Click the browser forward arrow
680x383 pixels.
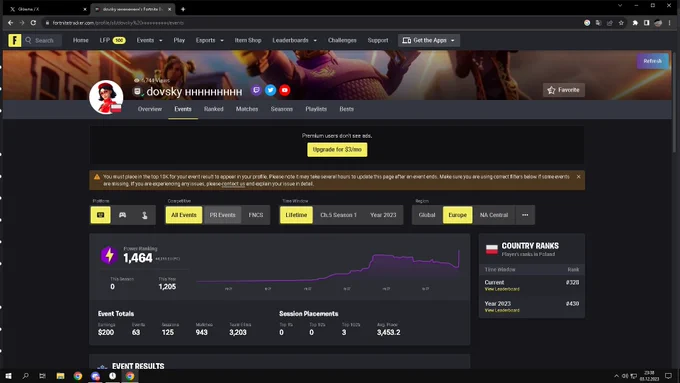click(x=22, y=23)
